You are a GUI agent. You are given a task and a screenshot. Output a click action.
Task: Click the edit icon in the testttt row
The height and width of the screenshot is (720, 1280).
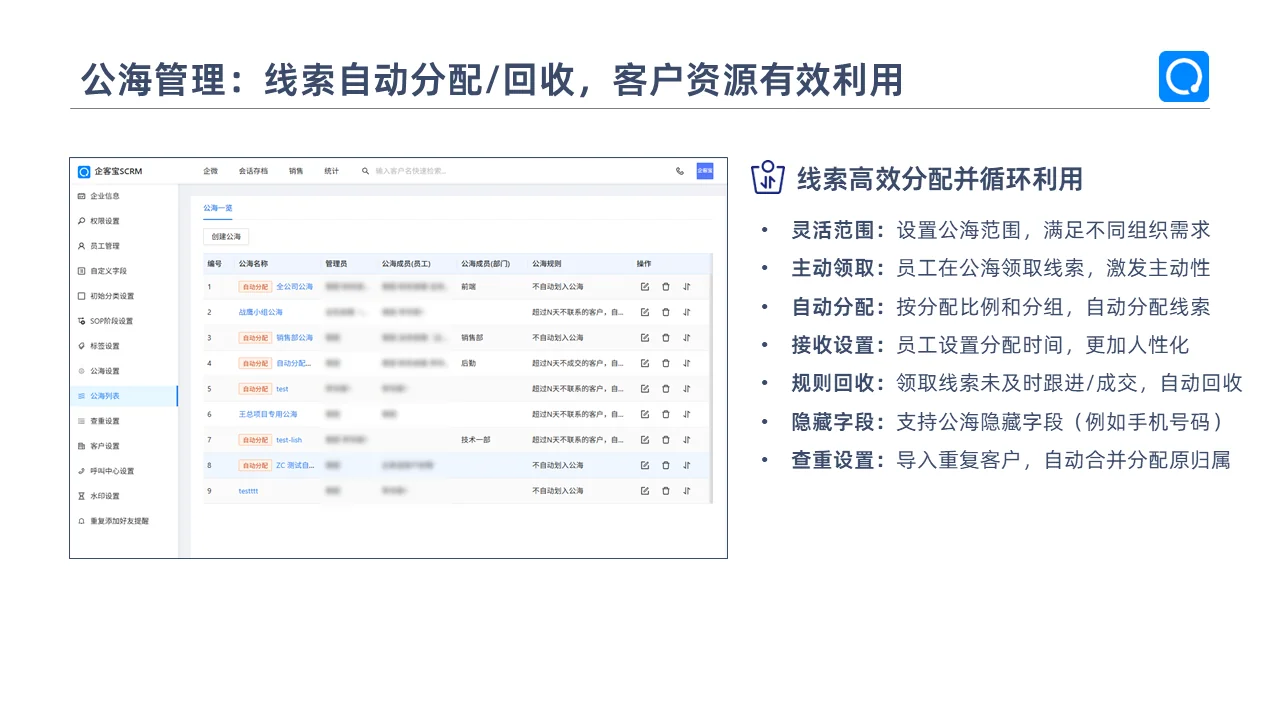click(x=645, y=491)
